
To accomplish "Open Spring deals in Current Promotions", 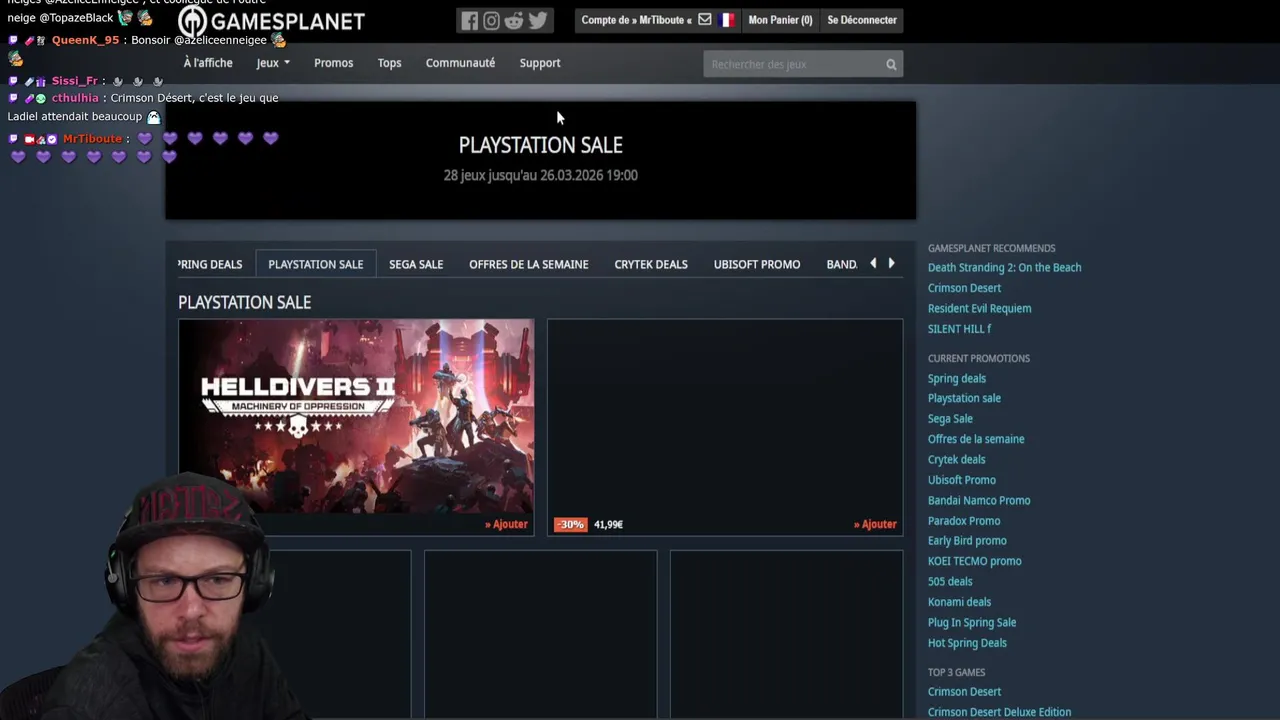I will [x=956, y=379].
